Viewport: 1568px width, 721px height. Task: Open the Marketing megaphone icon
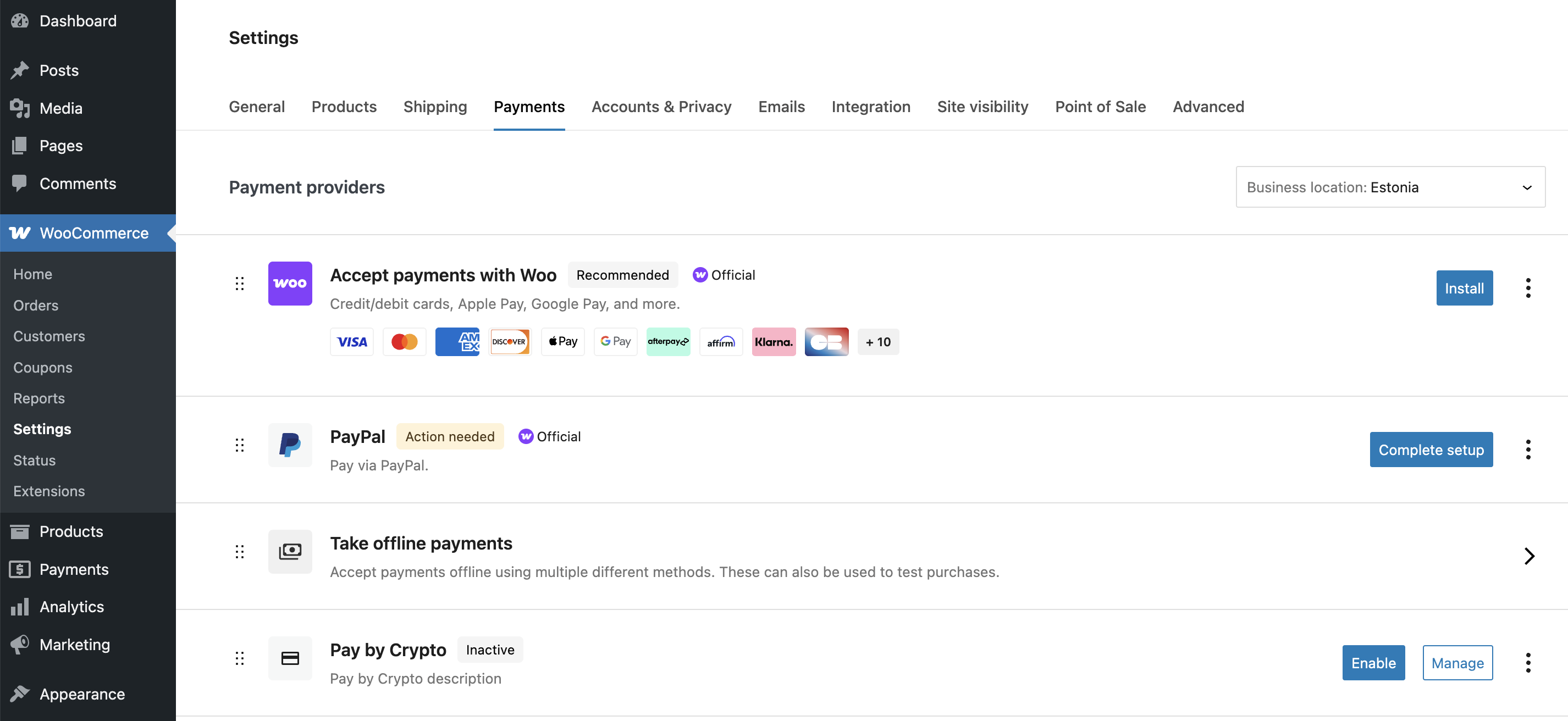(19, 644)
